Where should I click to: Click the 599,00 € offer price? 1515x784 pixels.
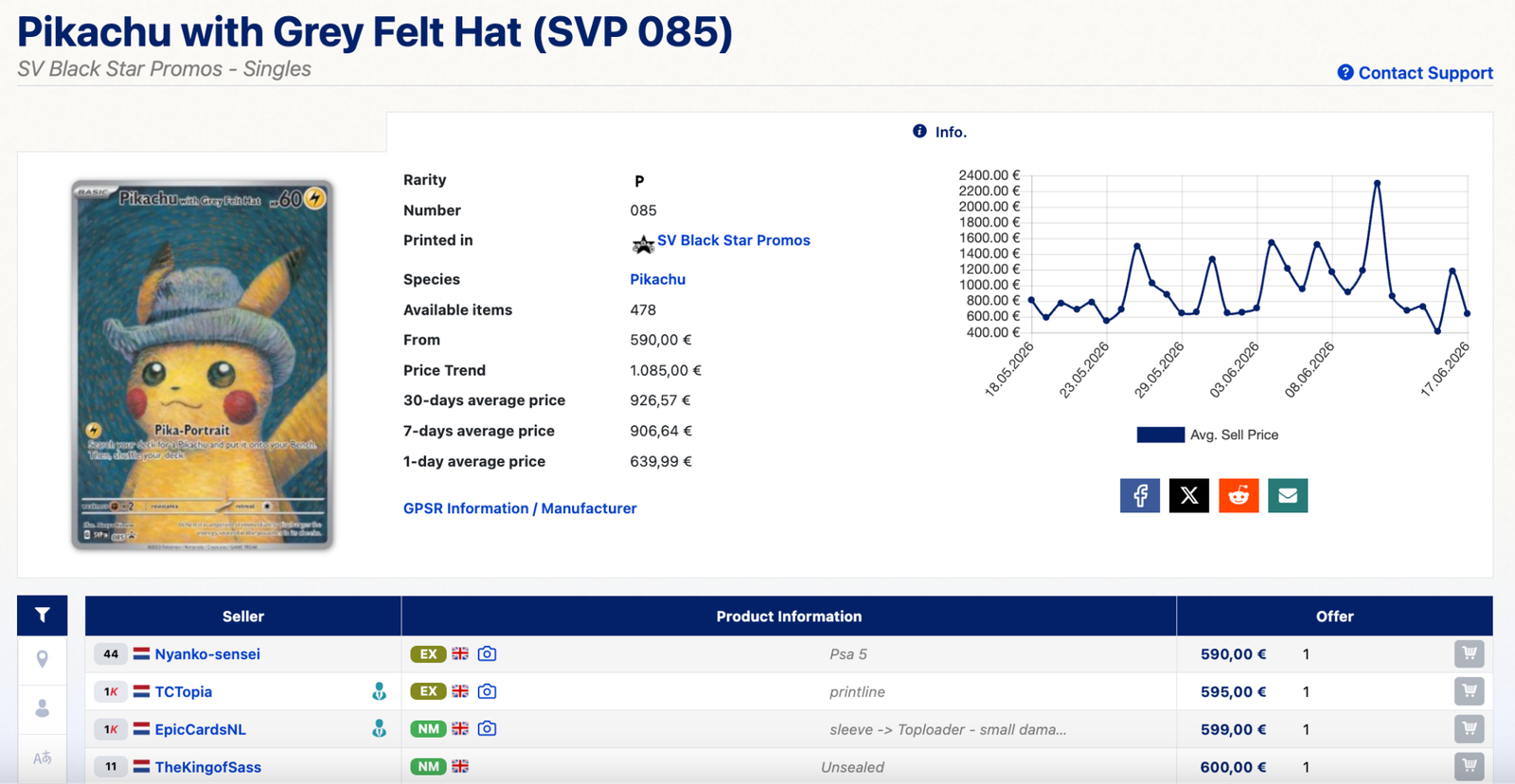1233,730
